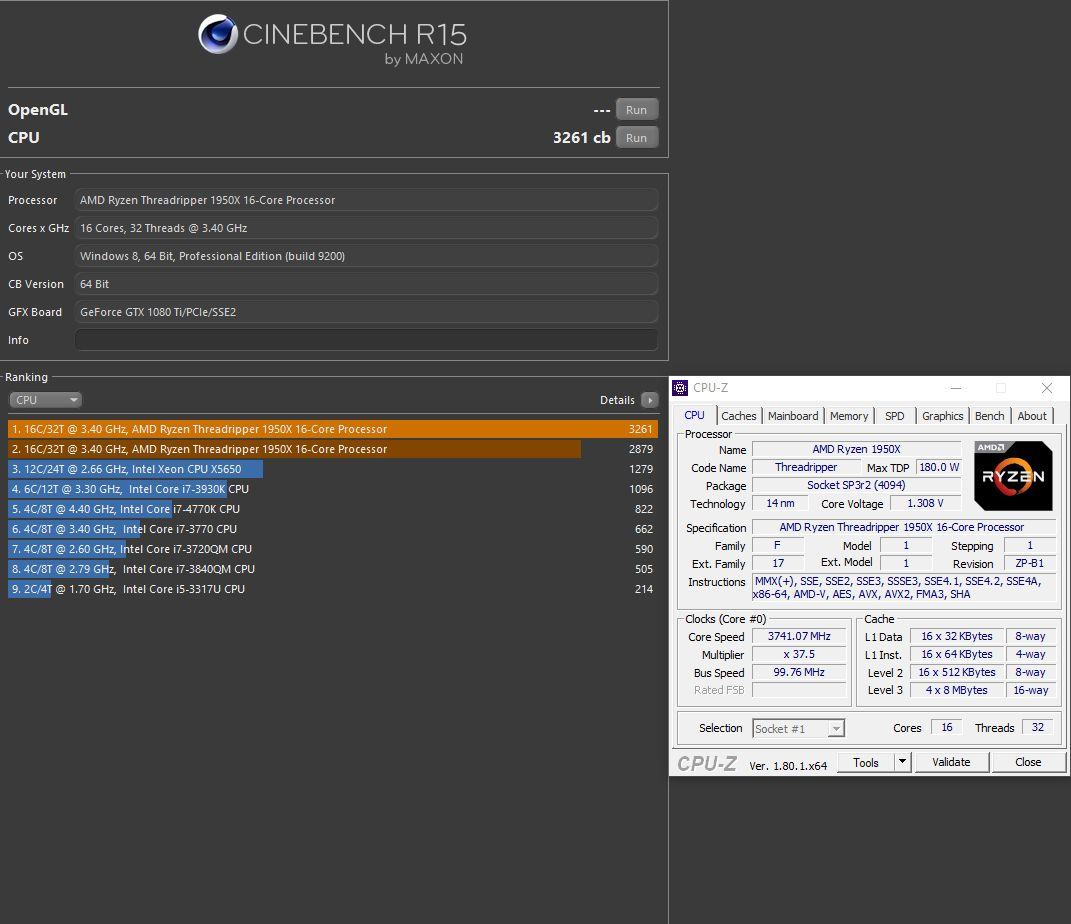Open the Memory tab
Viewport: 1071px width, 924px height.
[x=848, y=416]
